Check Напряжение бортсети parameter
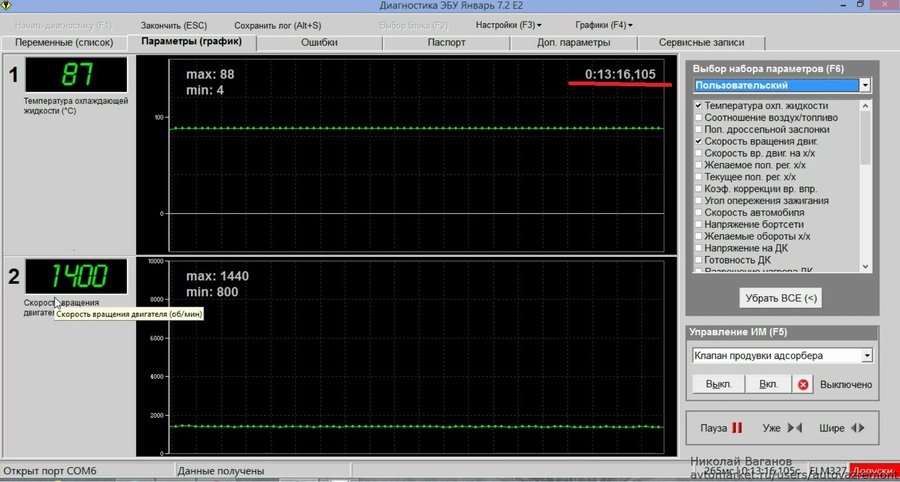Viewport: 900px width, 482px height. (699, 224)
